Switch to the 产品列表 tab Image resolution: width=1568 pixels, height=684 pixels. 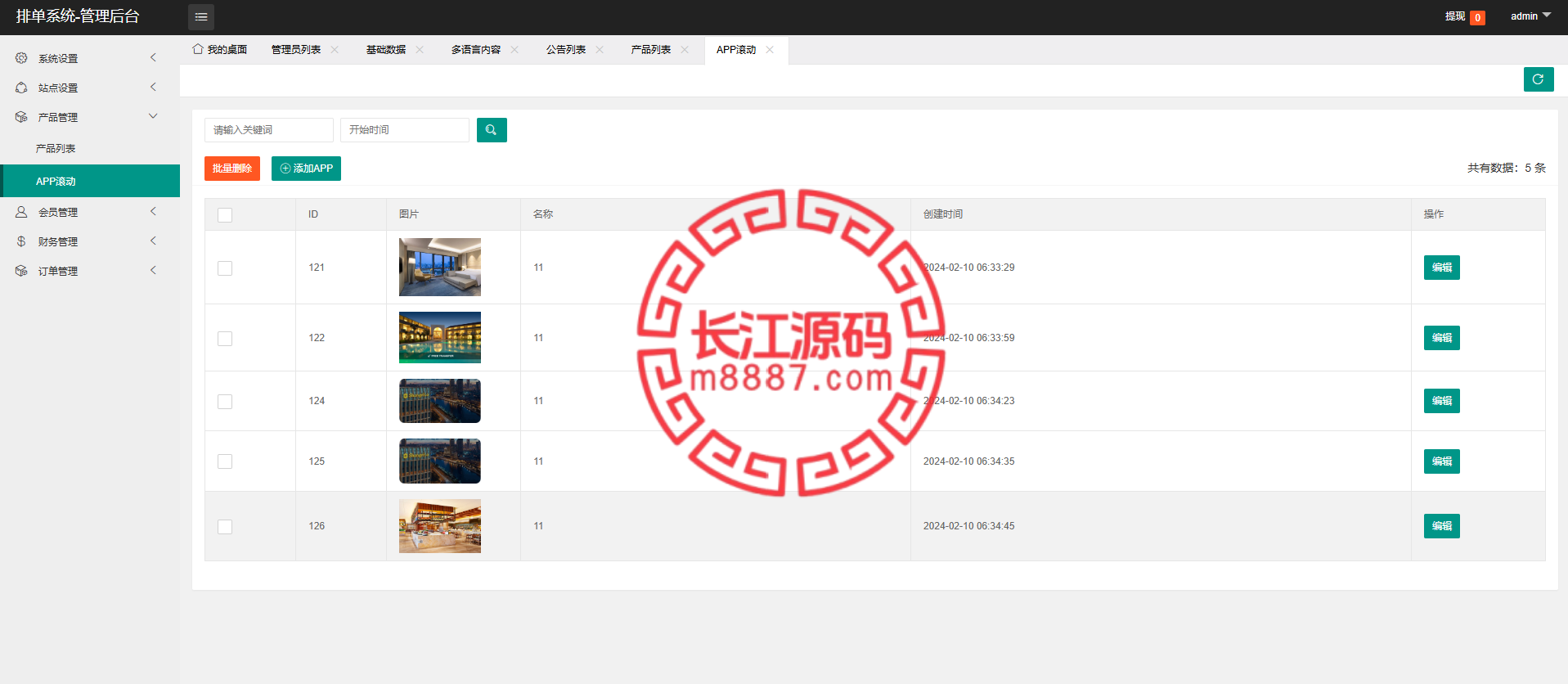[x=651, y=50]
